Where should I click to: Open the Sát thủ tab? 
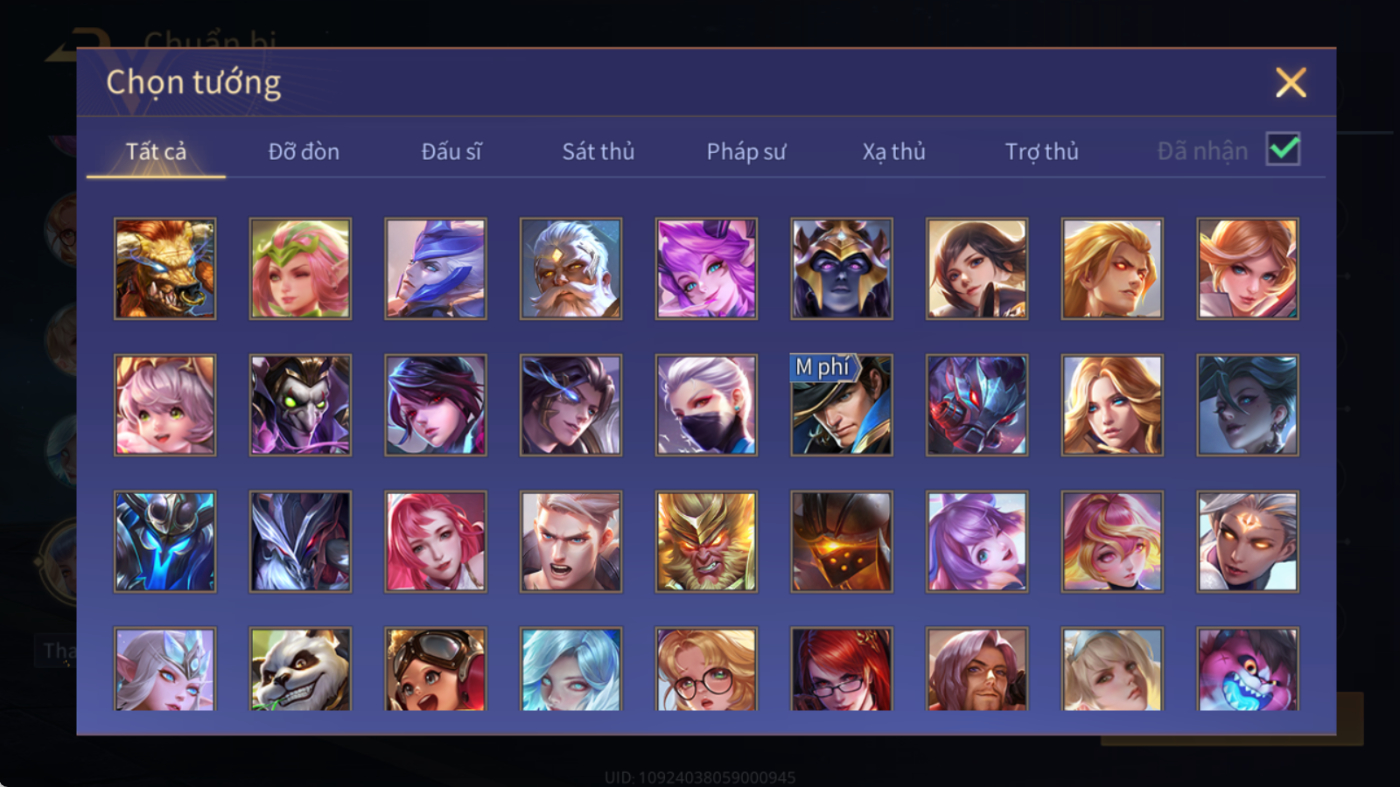(598, 151)
